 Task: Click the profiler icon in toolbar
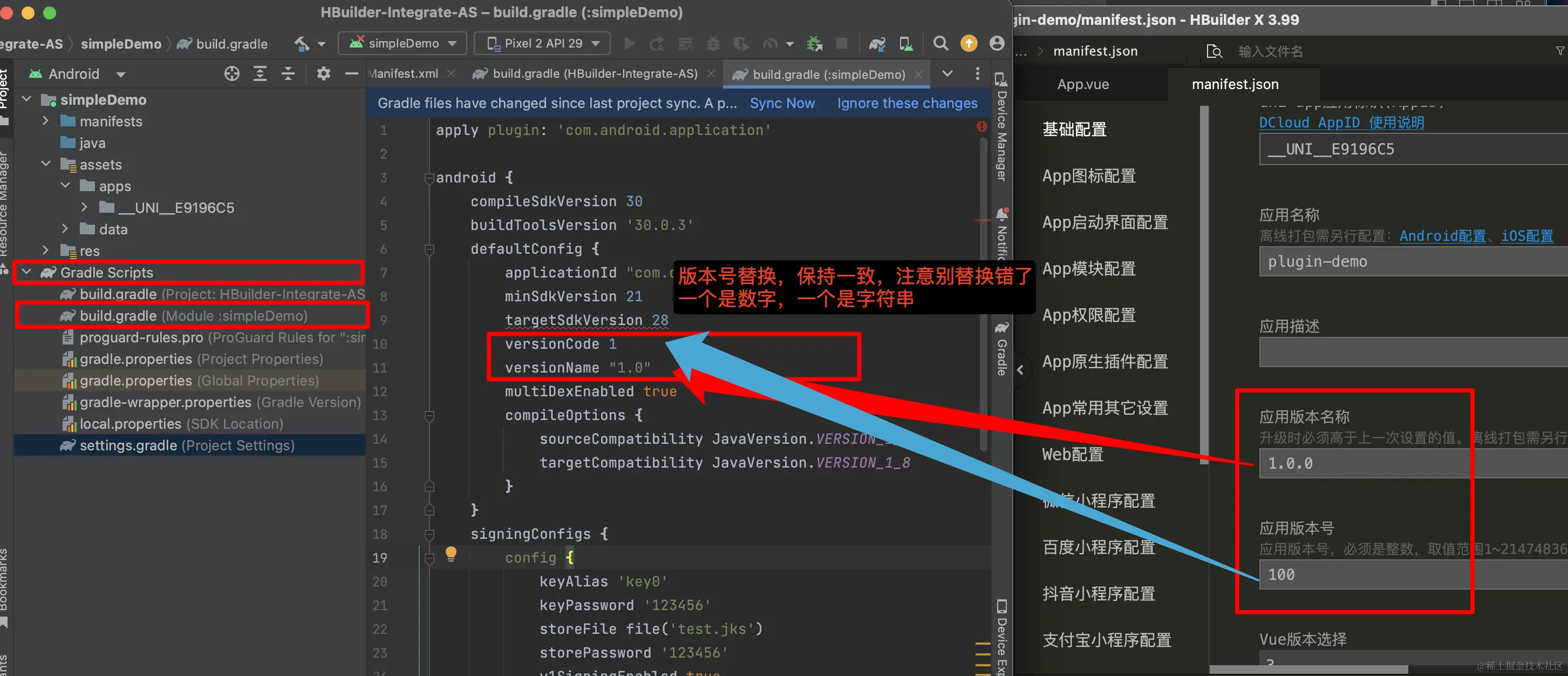click(x=770, y=43)
